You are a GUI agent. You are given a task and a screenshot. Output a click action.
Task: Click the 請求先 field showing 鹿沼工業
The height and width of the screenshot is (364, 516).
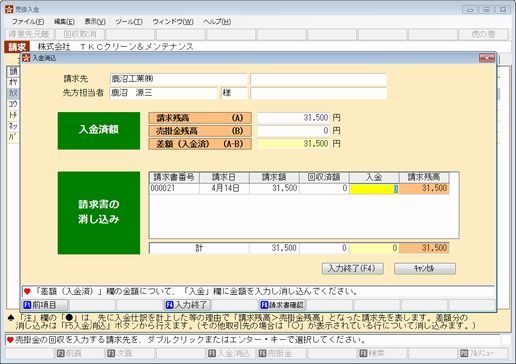tap(179, 79)
